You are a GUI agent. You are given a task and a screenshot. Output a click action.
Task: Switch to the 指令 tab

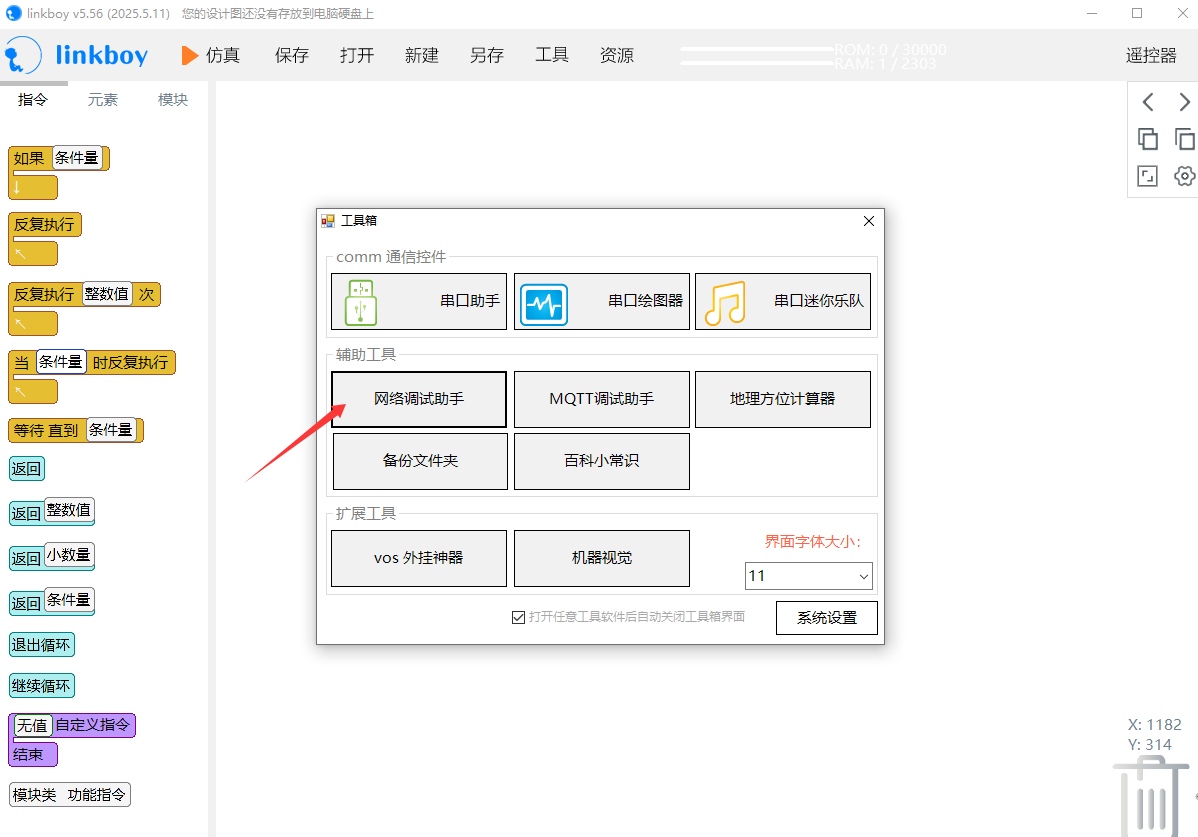click(33, 99)
